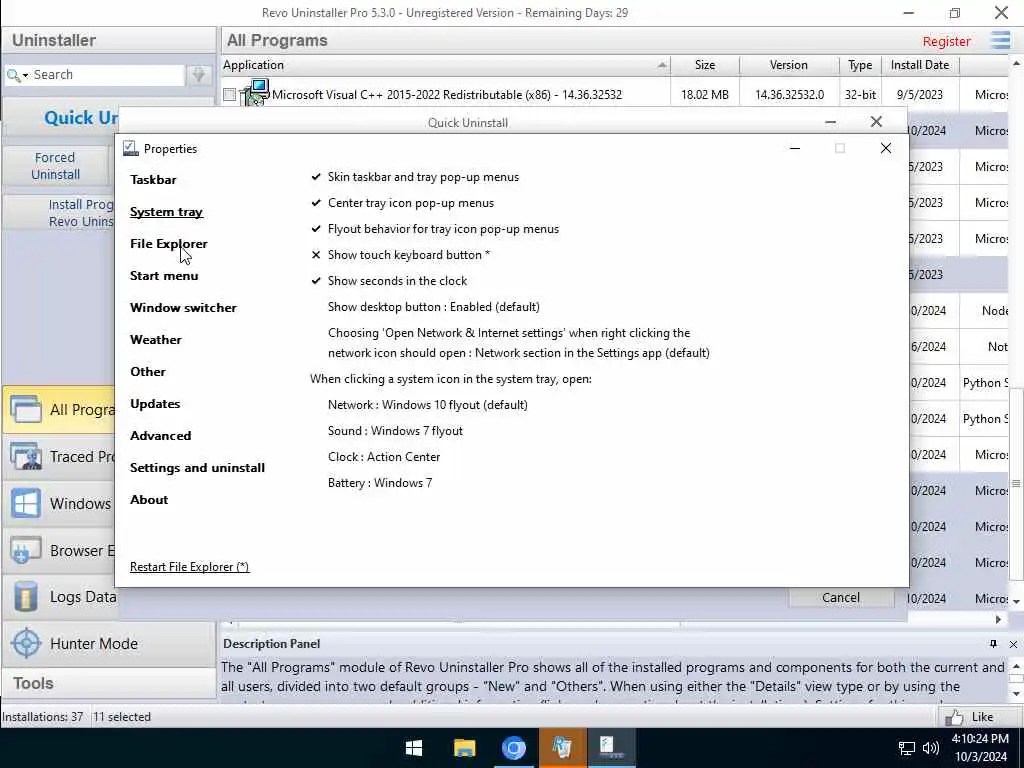This screenshot has width=1024, height=768.
Task: Activate Hunter Mode crosshair icon
Action: point(26,643)
